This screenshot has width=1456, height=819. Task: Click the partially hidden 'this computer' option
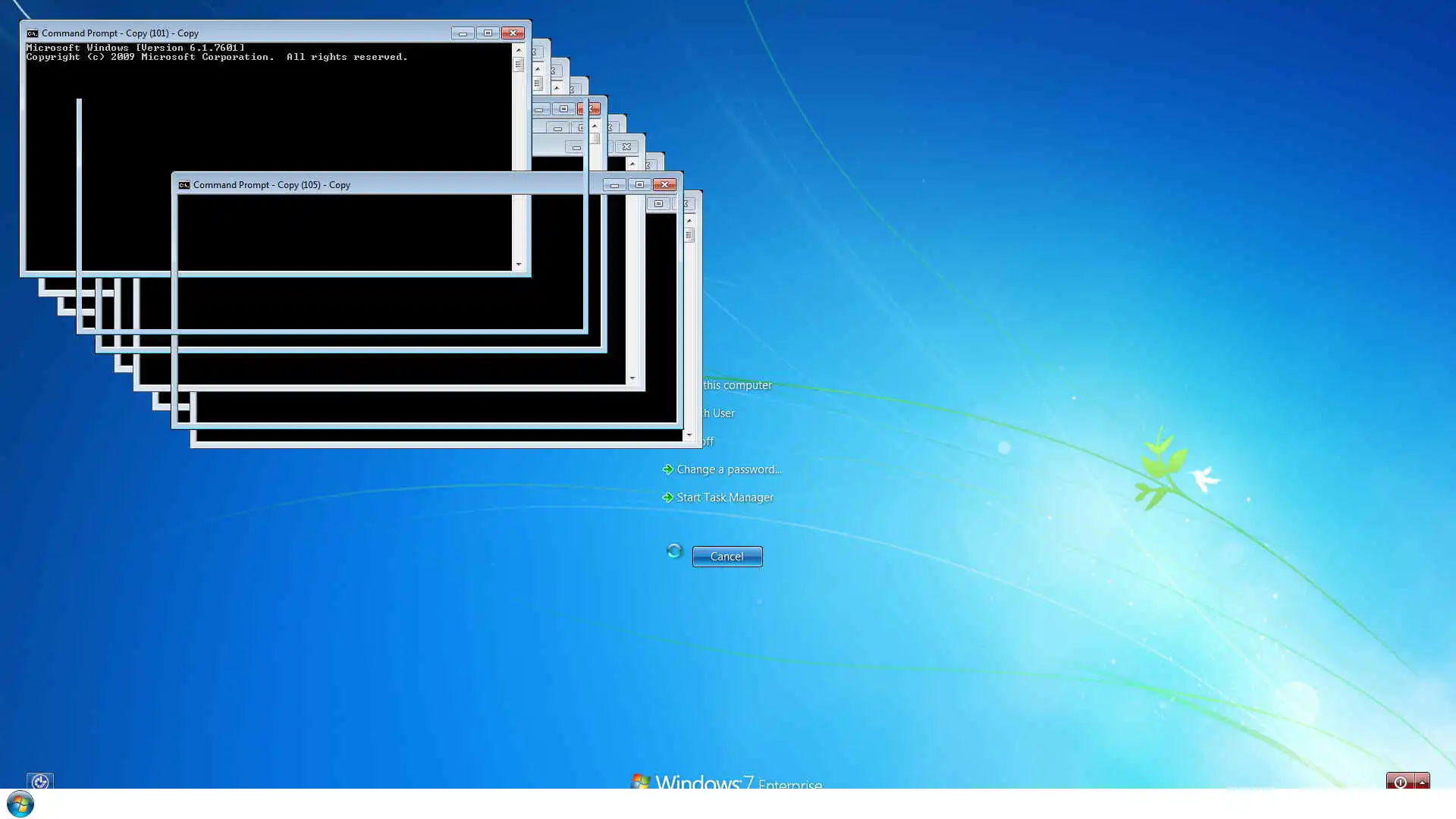pos(736,385)
